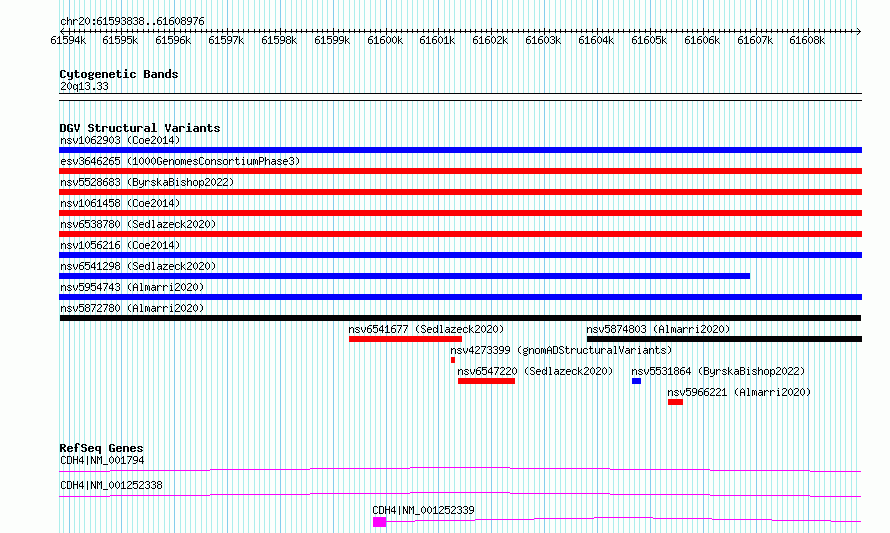Select the small blue nsv5531864 variant box
Screen dimensions: 890x533
(636, 381)
